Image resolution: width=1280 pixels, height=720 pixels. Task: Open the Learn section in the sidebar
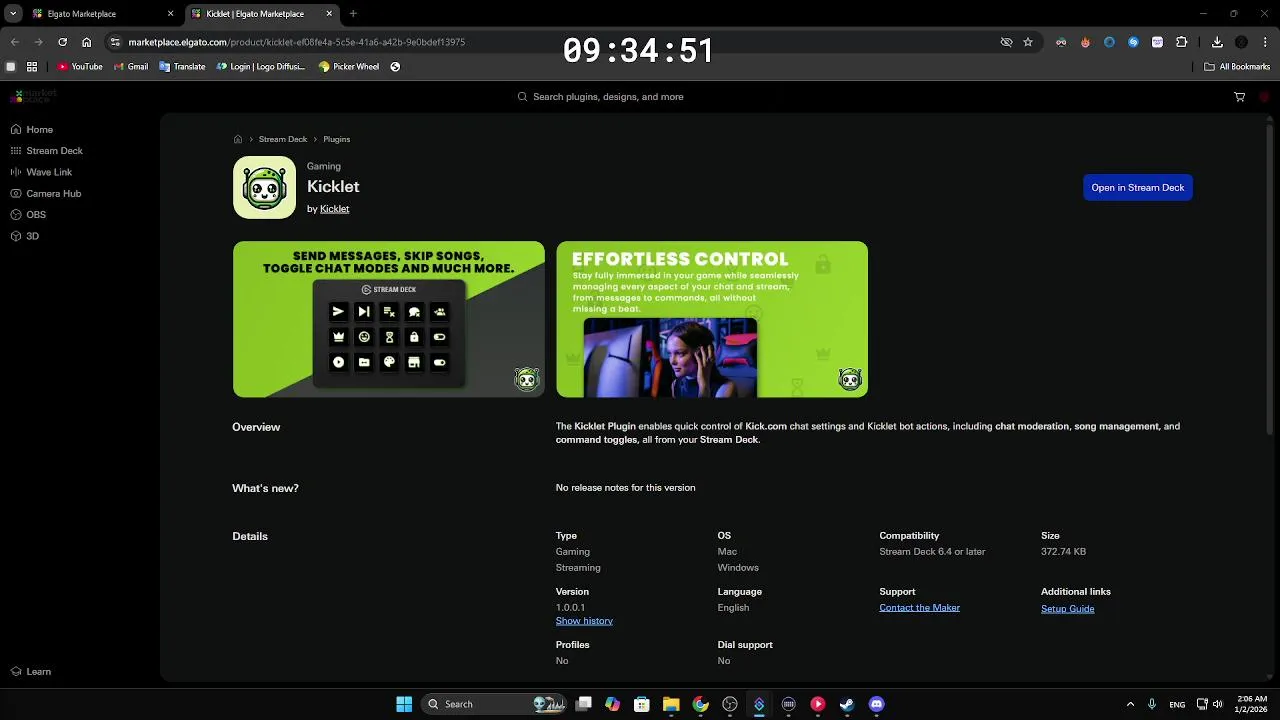(31, 672)
